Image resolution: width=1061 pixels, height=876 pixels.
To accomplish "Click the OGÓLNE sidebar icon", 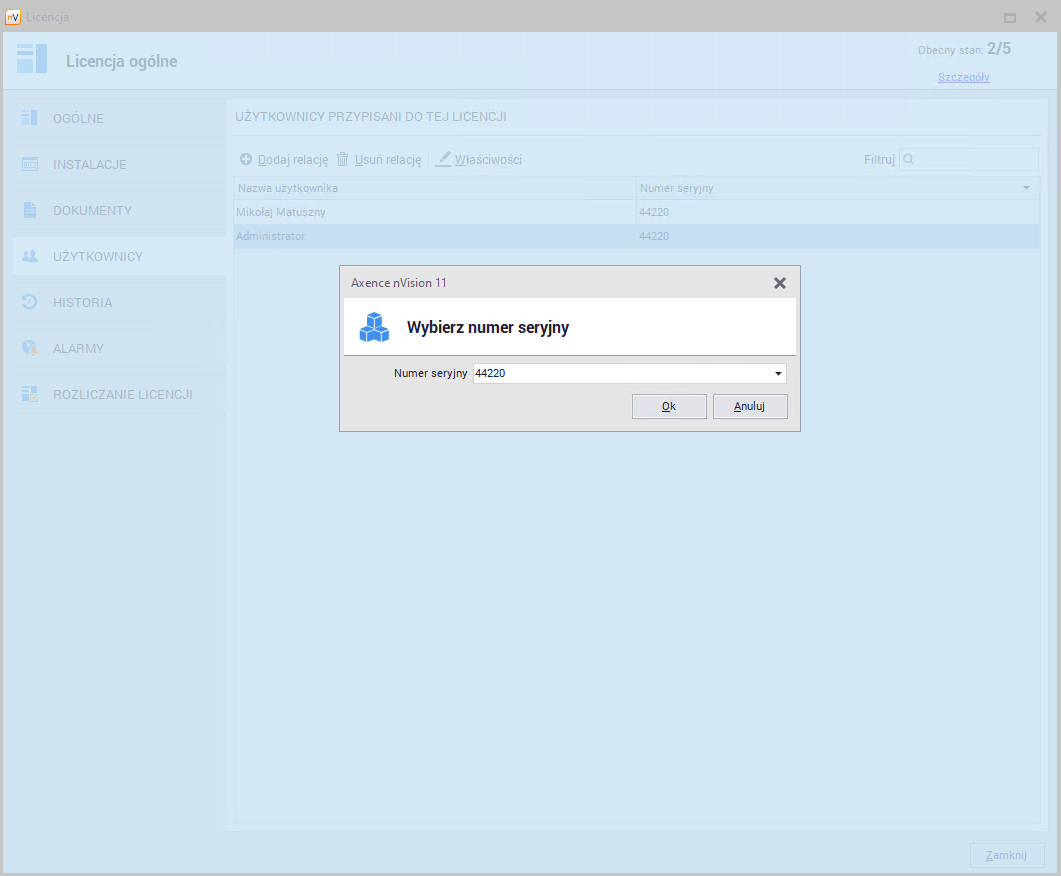I will pyautogui.click(x=30, y=118).
